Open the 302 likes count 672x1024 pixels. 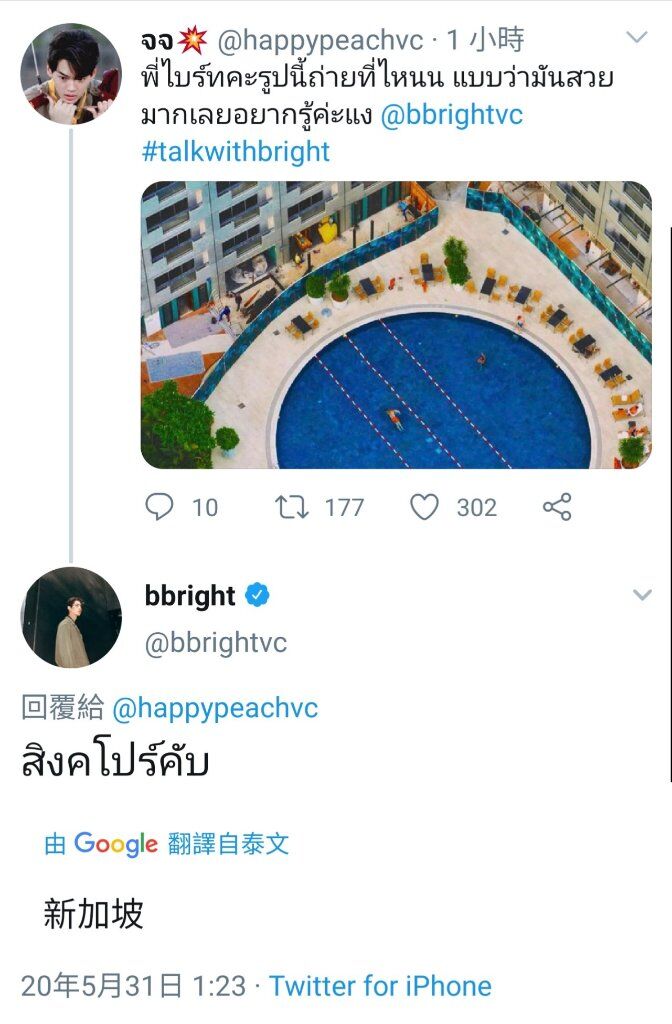(x=477, y=507)
